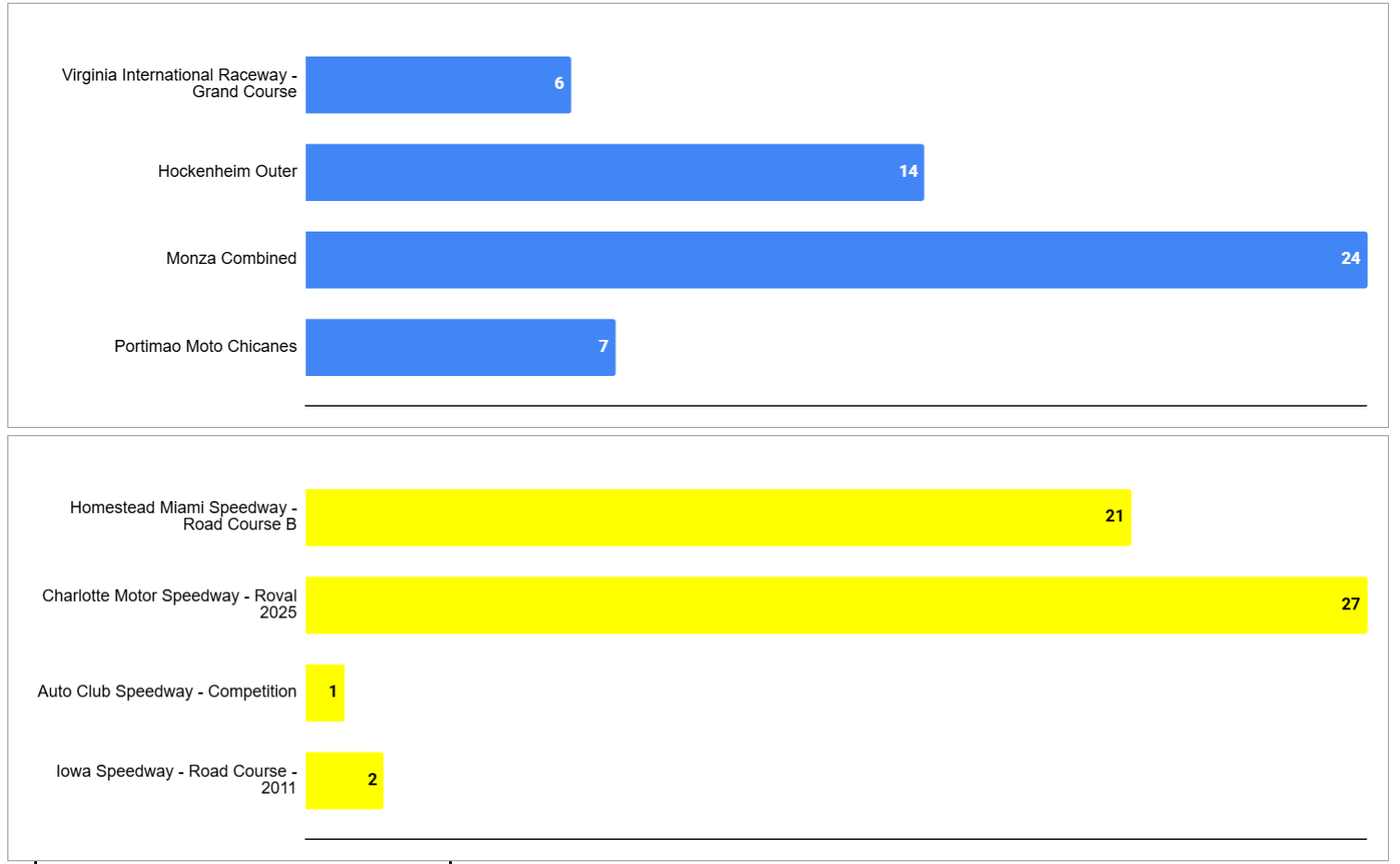The image size is (1400, 864).
Task: Click the value 24 data label
Action: (x=1350, y=258)
